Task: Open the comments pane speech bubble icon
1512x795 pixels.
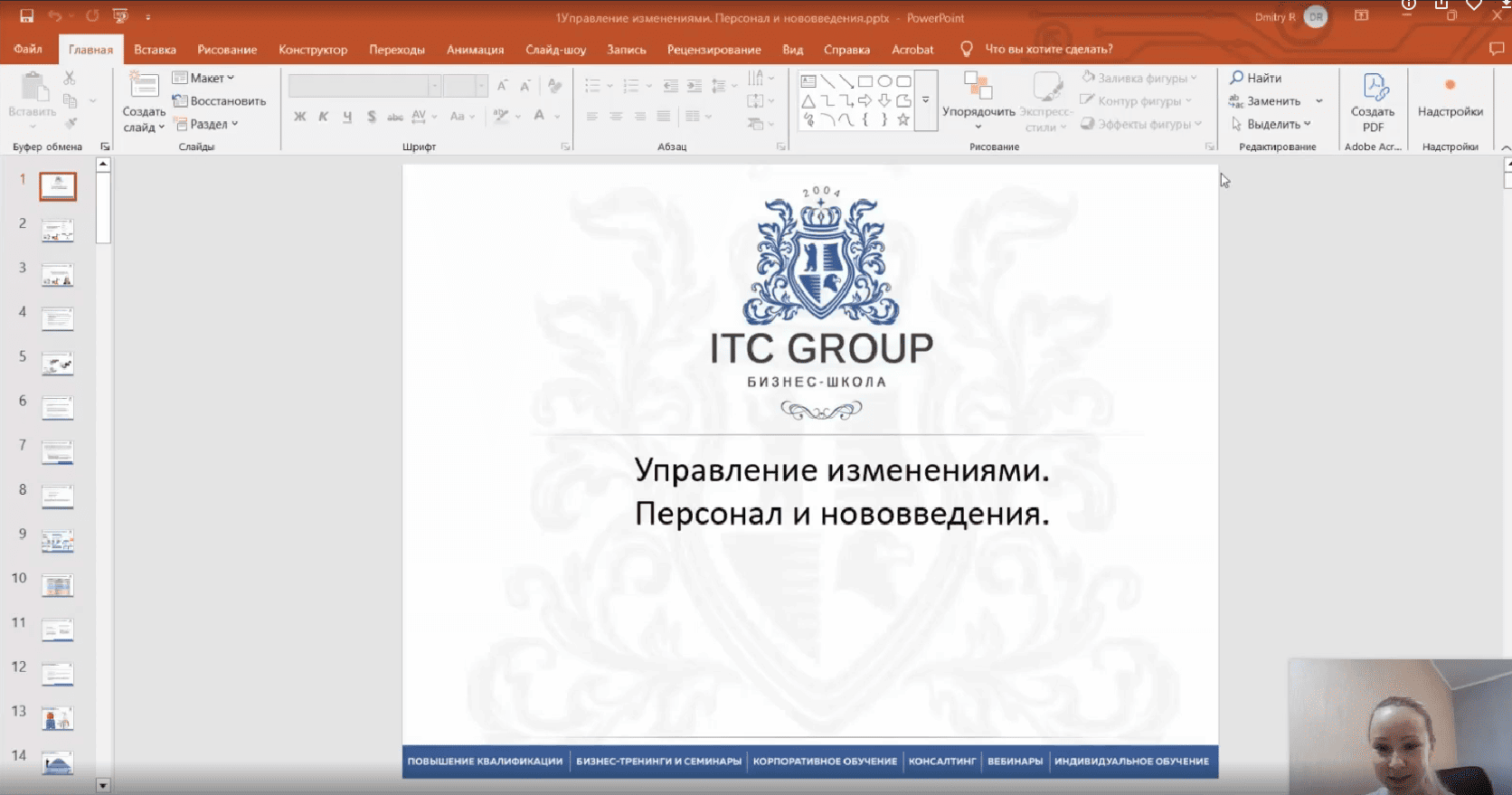Action: point(1496,49)
